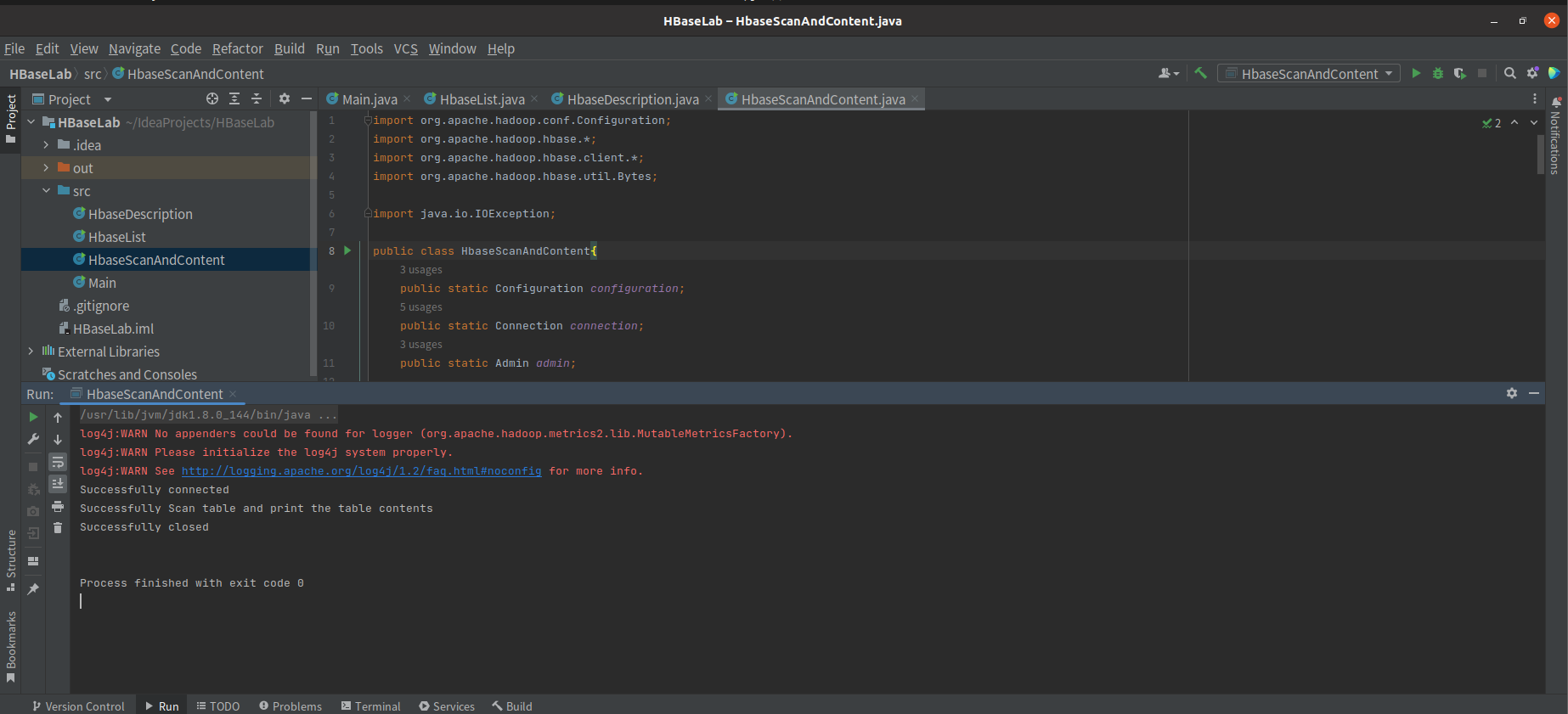
Task: Run class from gutter at line 8
Action: point(347,250)
